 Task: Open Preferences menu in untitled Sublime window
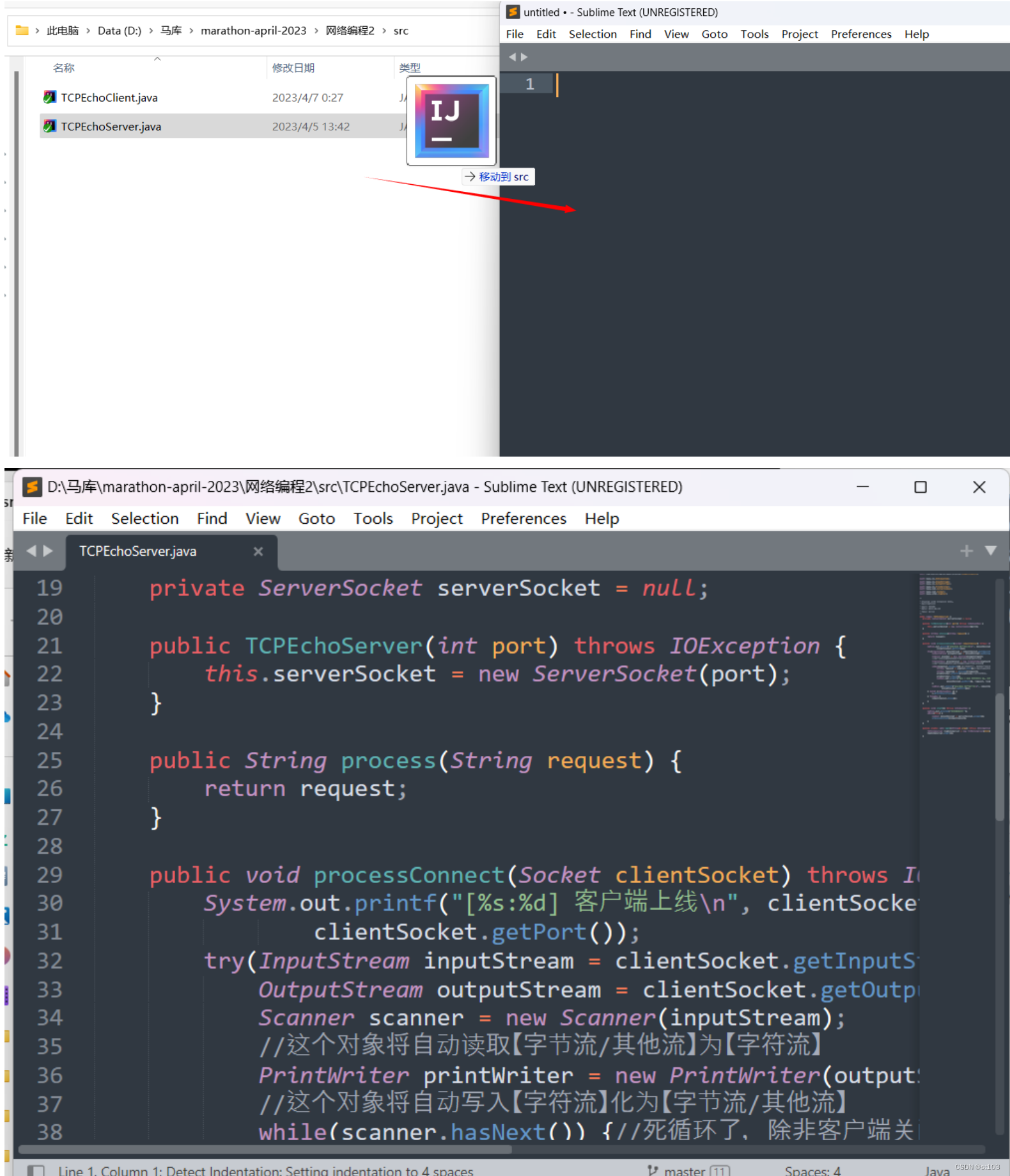point(860,34)
